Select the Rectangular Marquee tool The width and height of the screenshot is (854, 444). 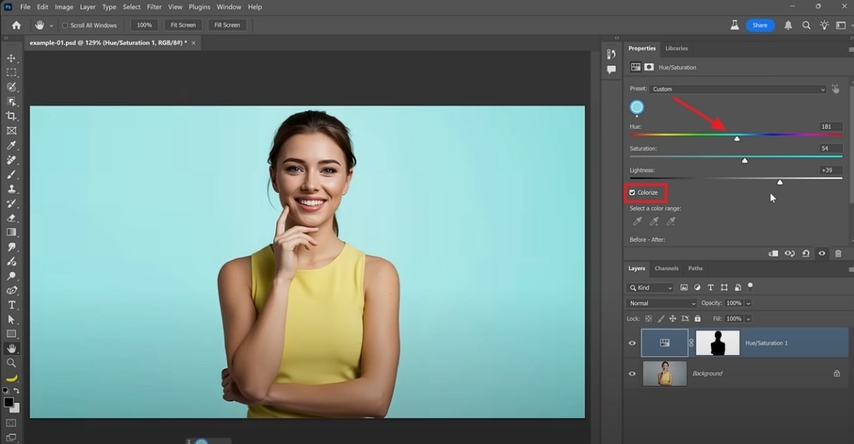click(x=11, y=72)
